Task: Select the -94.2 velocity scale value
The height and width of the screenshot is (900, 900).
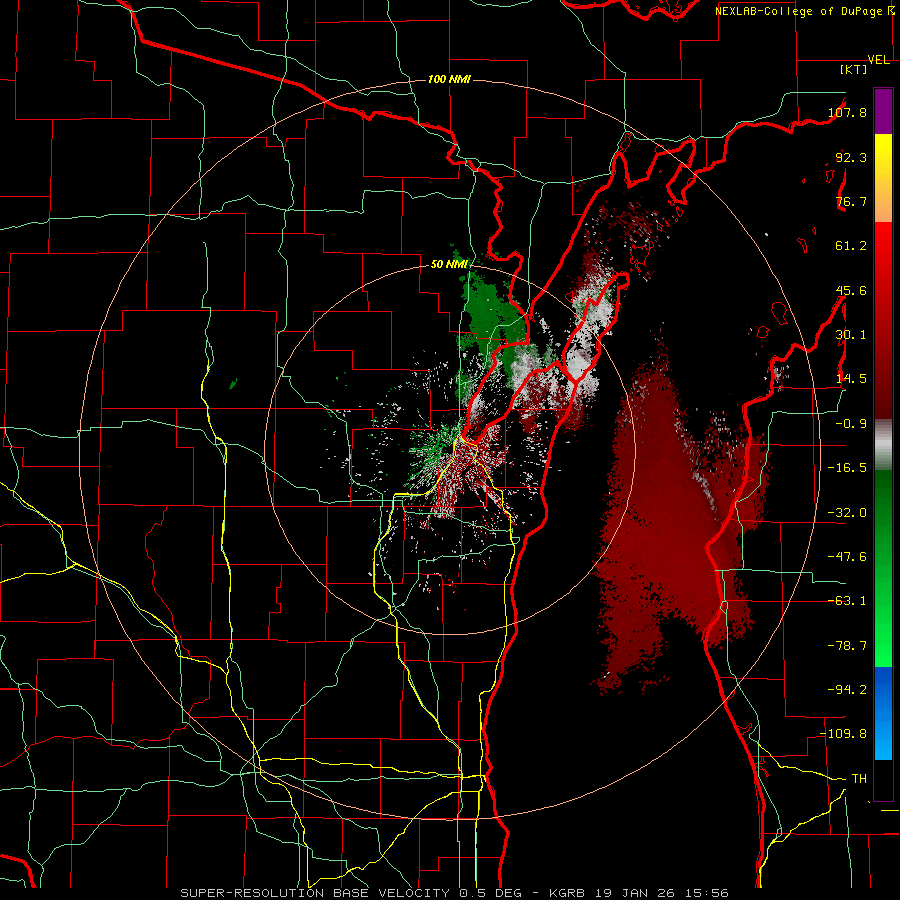Action: [x=847, y=689]
